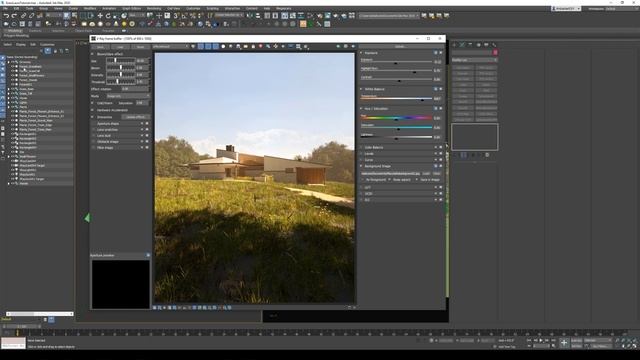Screen dimensions: 640x360
Task: Toggle visibility eye of Forest_Trees row
Action: coord(13,80)
